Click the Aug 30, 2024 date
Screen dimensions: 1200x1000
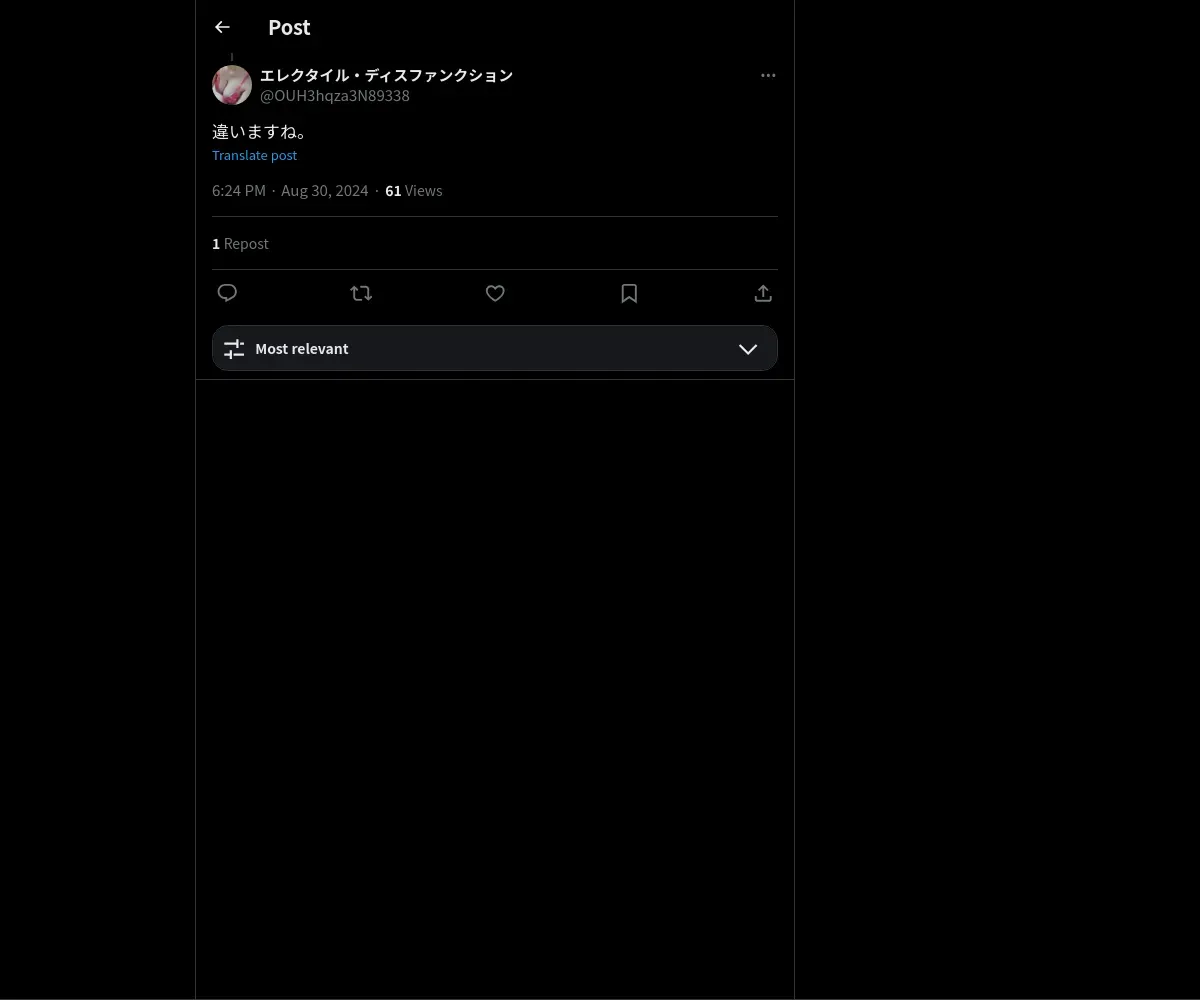(x=325, y=190)
